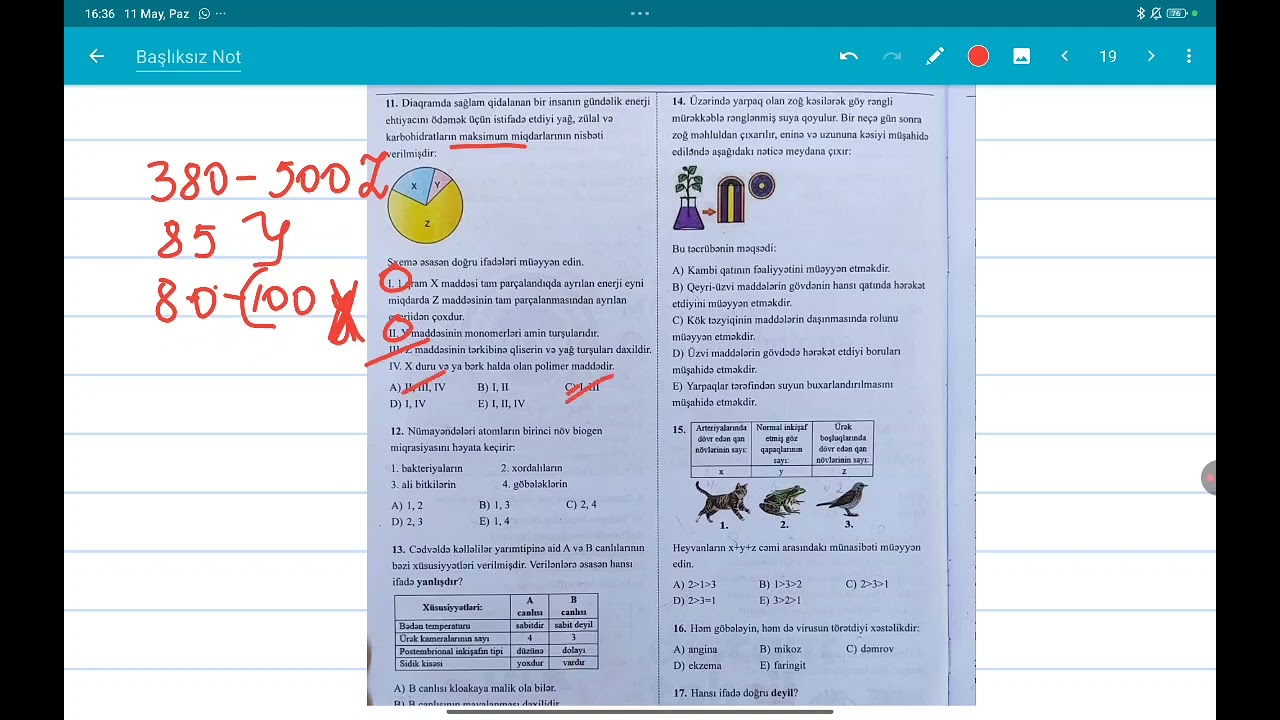Image resolution: width=1280 pixels, height=720 pixels.
Task: Open the three-dot overflow menu
Action: (x=1189, y=57)
